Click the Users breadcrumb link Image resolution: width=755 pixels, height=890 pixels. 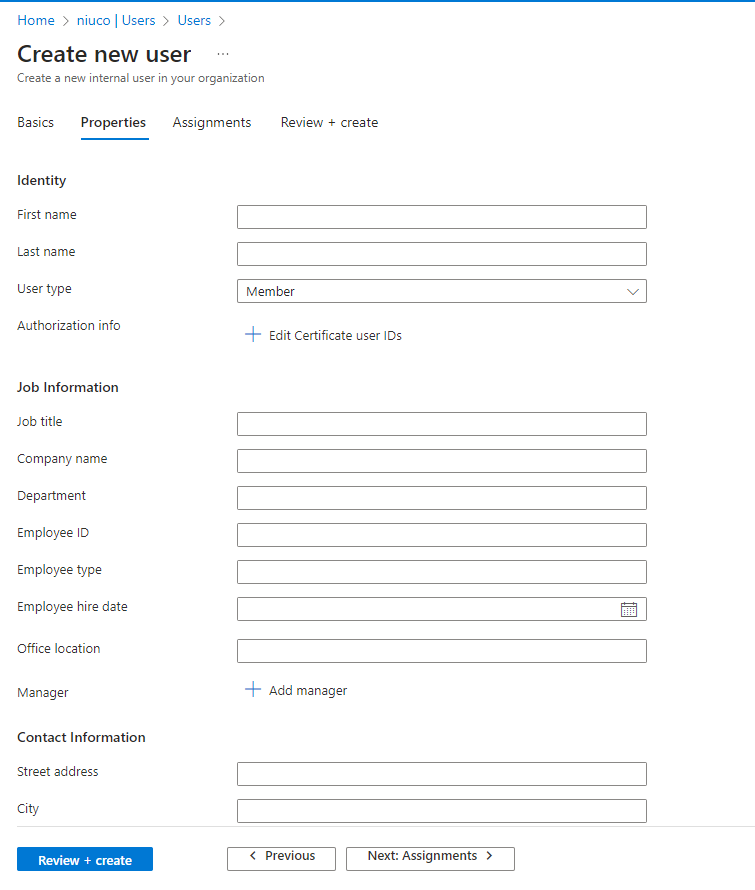pyautogui.click(x=194, y=20)
